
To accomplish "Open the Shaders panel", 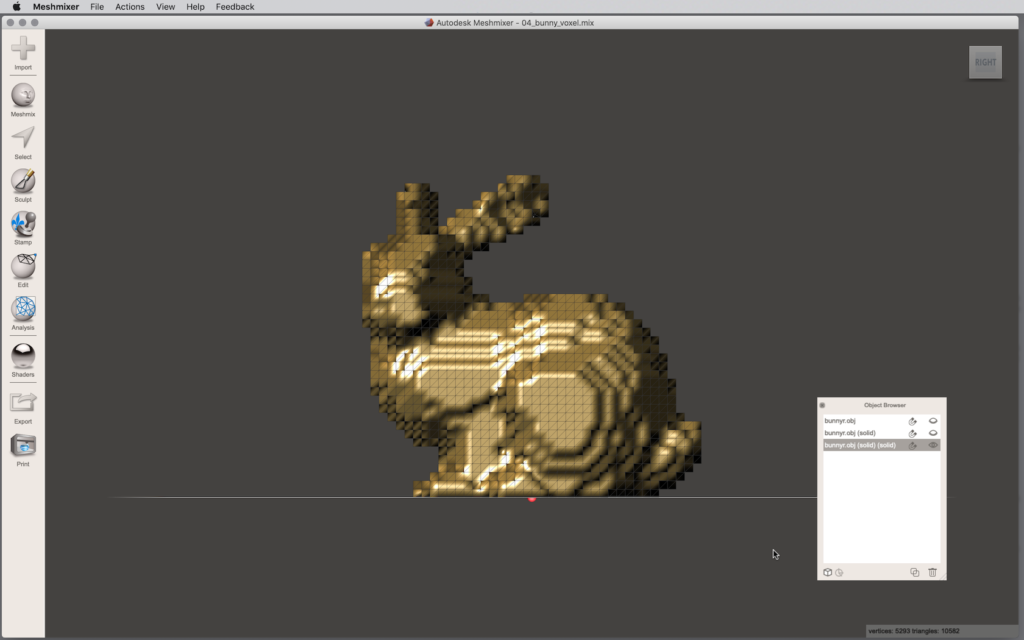I will click(x=23, y=356).
